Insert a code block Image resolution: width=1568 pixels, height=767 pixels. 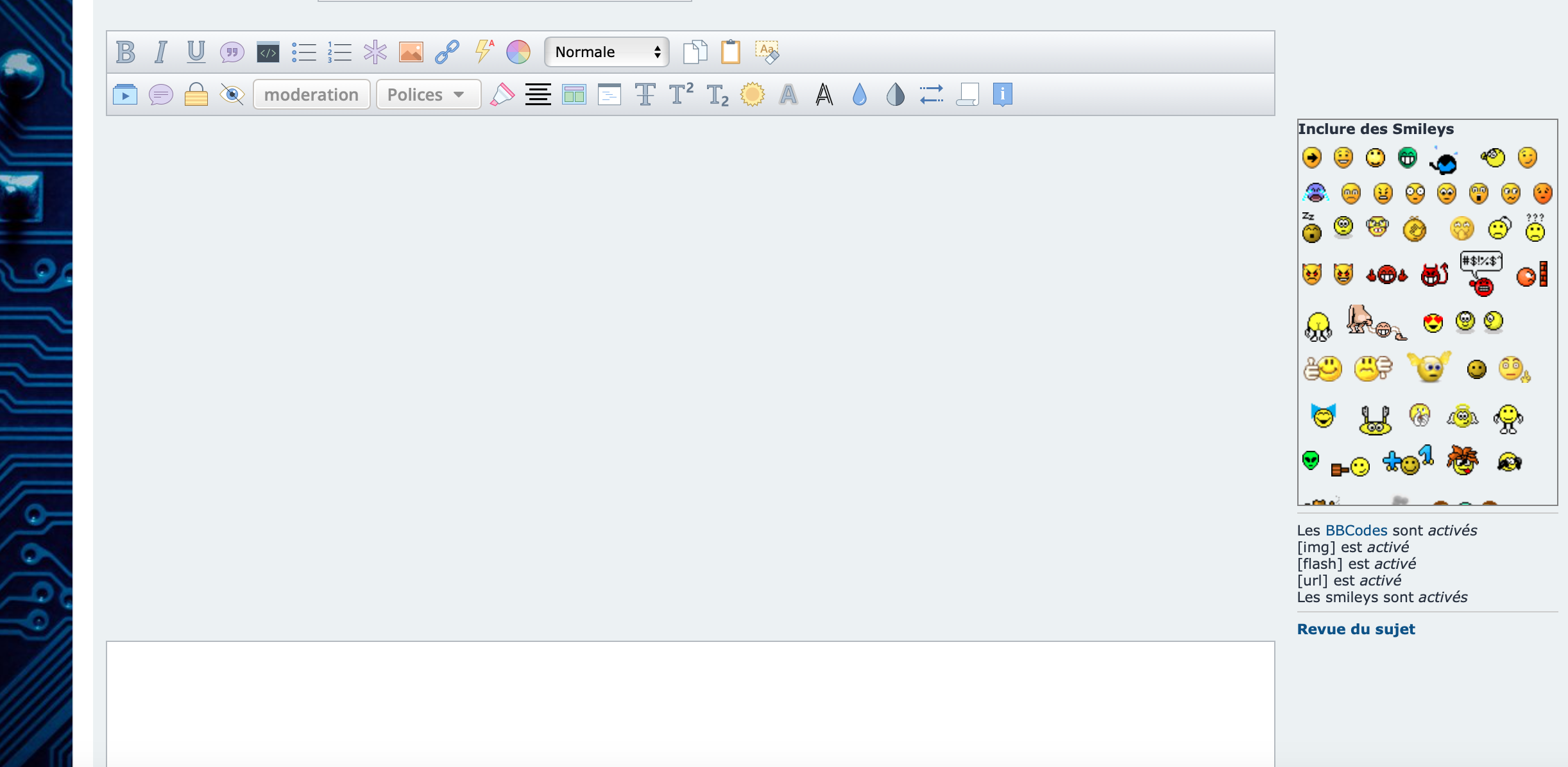pyautogui.click(x=268, y=52)
